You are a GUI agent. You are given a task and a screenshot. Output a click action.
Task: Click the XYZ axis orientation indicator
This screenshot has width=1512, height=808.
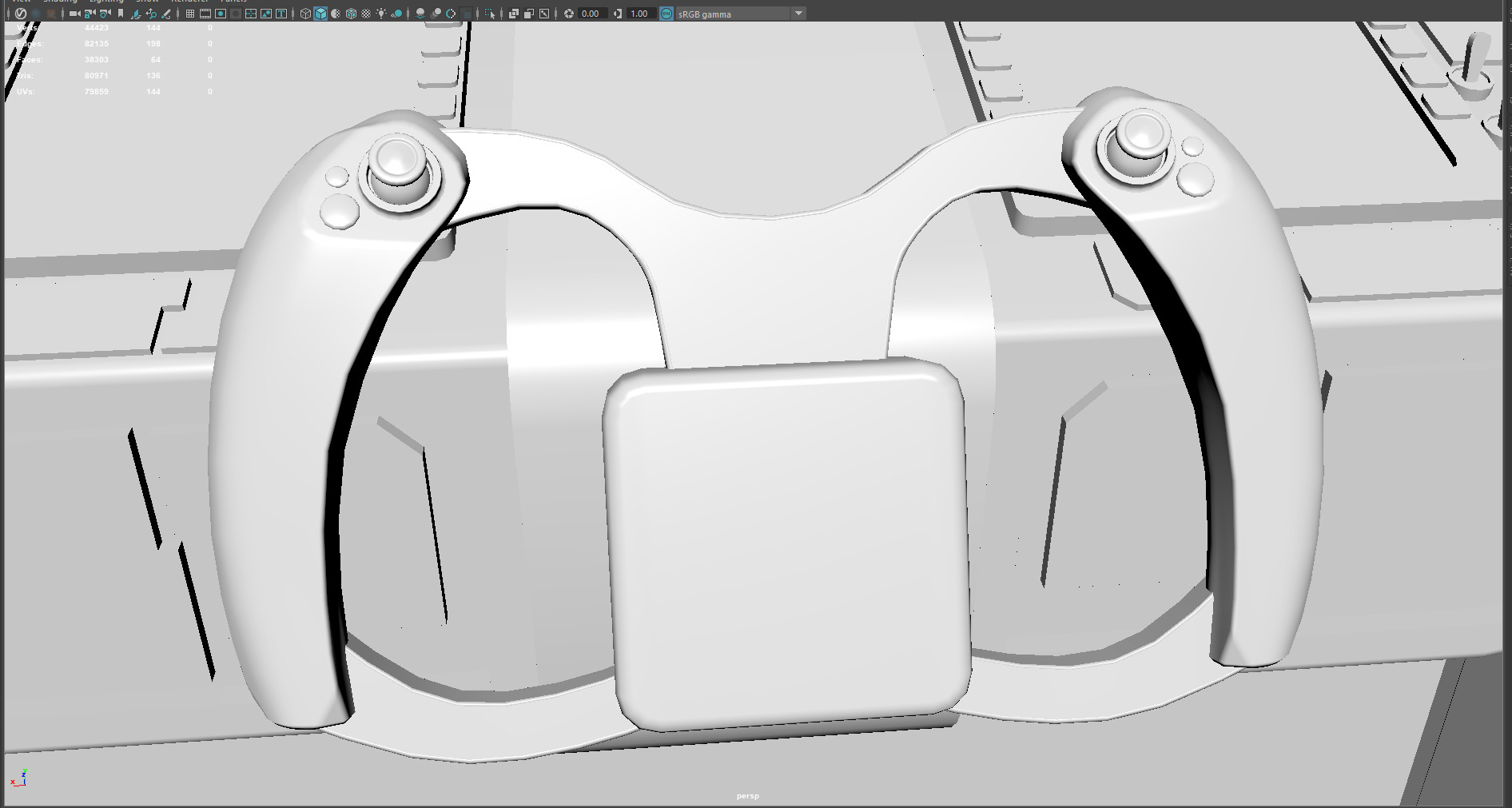point(19,778)
